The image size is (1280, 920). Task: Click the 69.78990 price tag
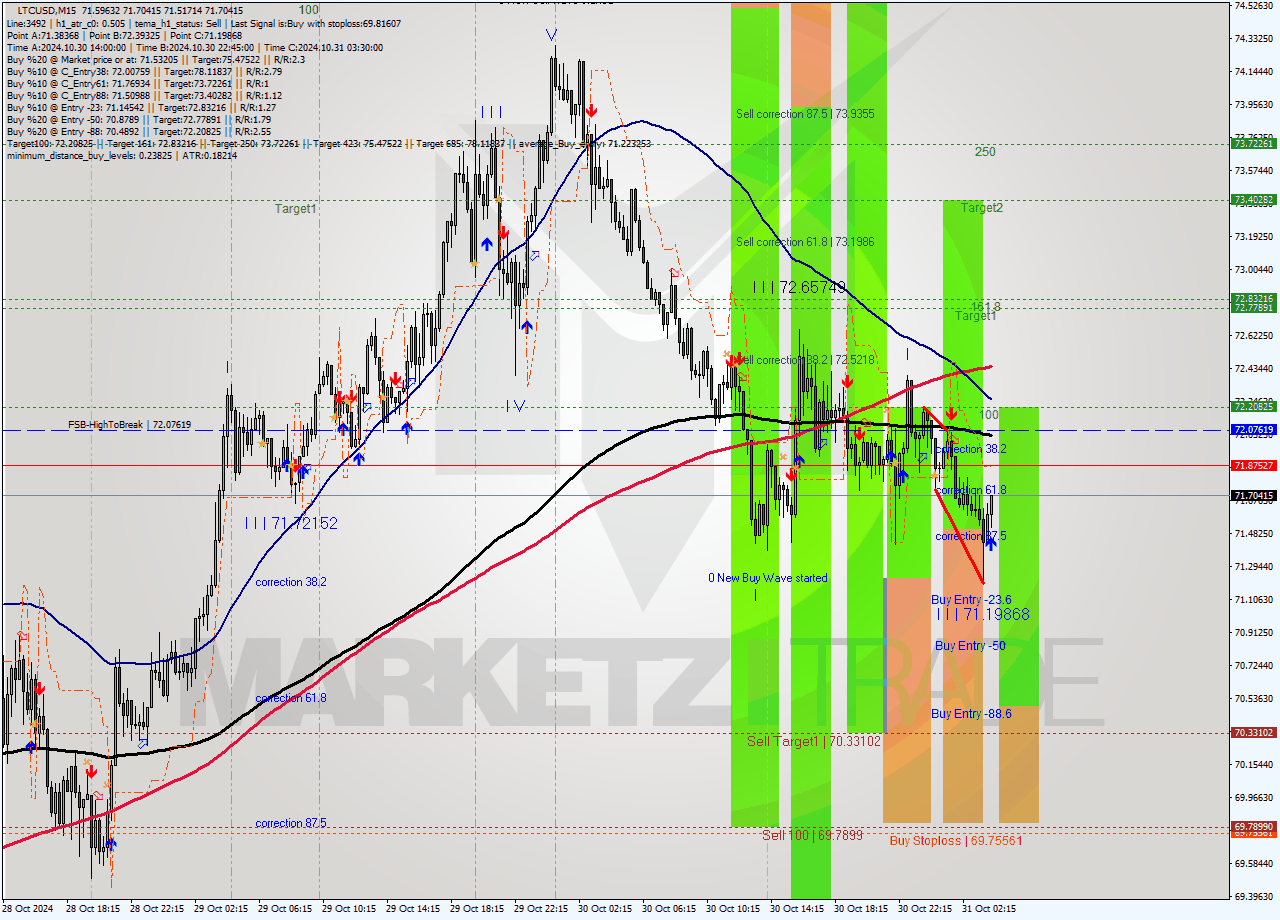[x=1253, y=826]
